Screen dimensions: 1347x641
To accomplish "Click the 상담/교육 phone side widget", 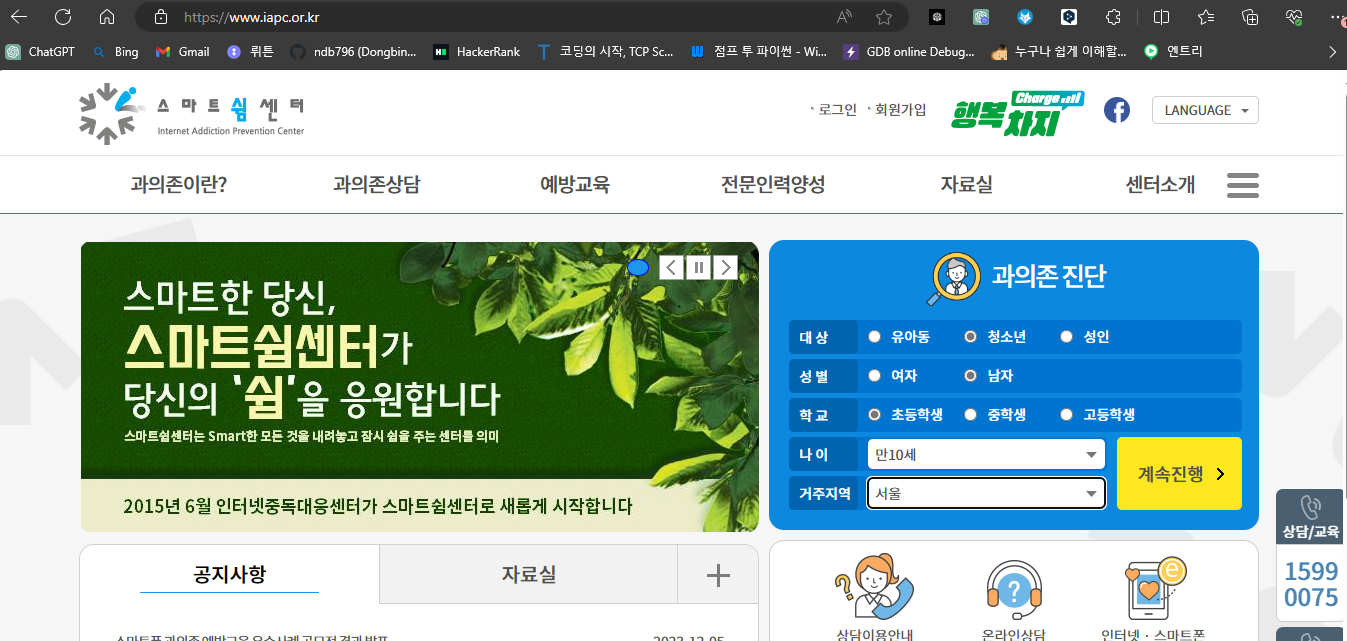I will (x=1311, y=517).
